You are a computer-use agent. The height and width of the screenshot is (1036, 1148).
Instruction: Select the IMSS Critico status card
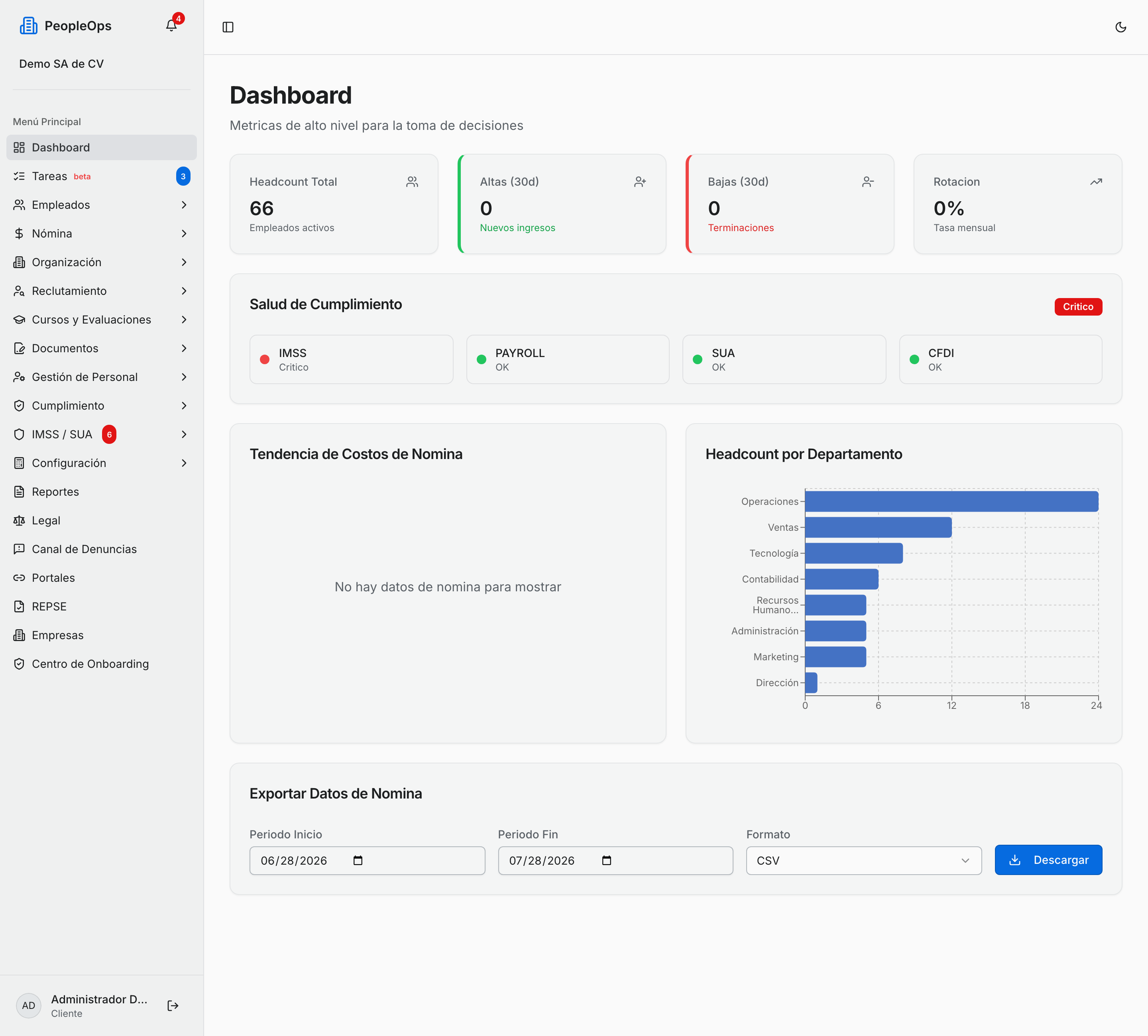[351, 359]
